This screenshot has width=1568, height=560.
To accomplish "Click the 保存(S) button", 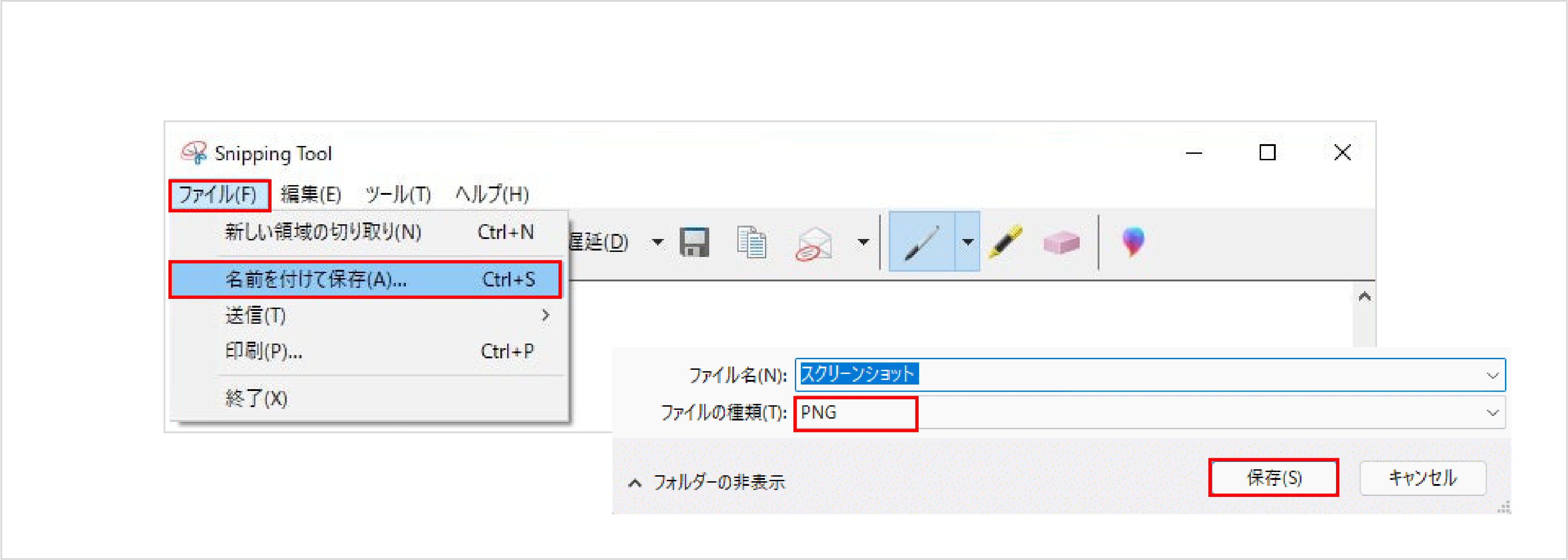I will pyautogui.click(x=1273, y=478).
